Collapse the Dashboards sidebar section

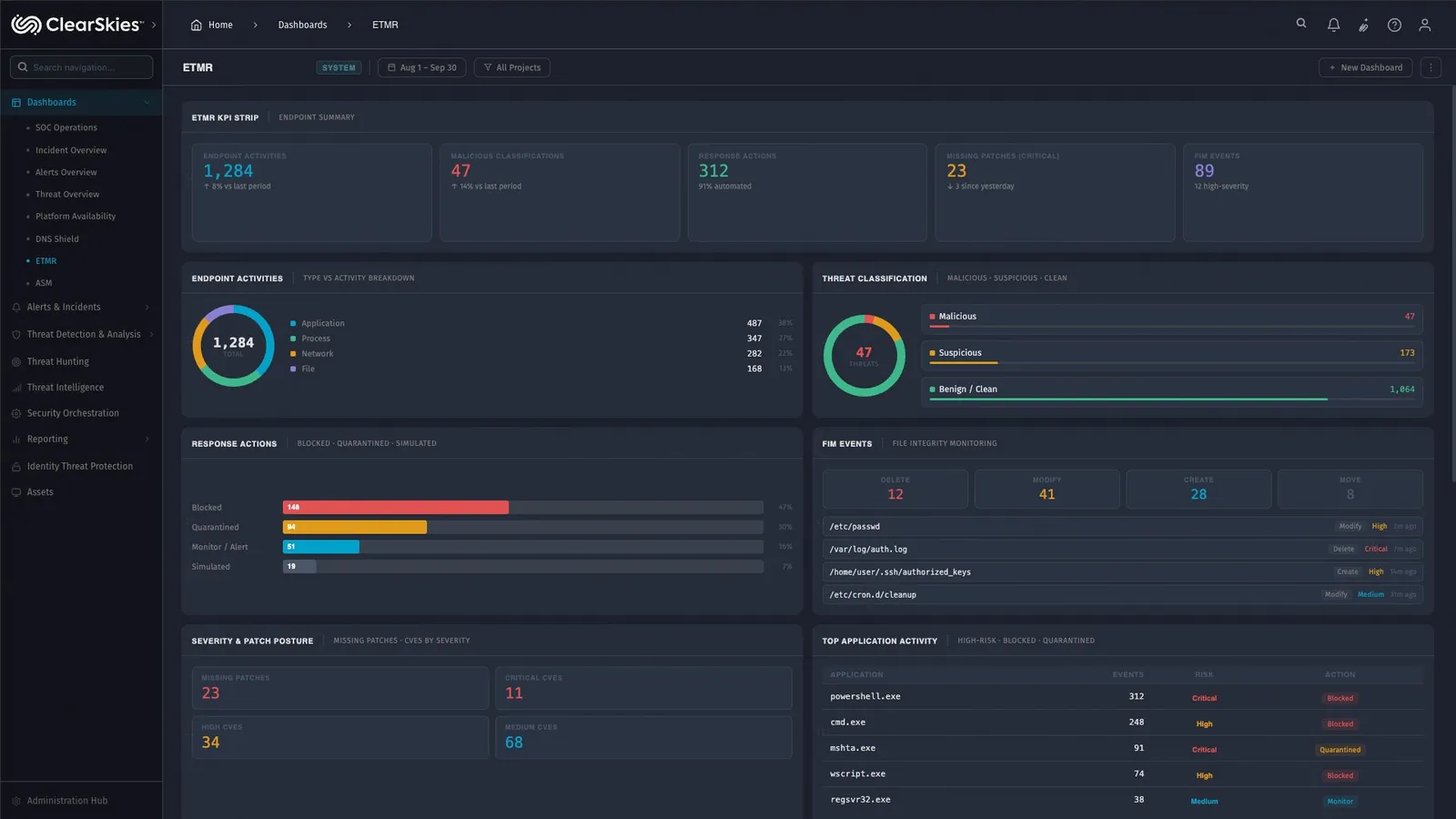147,103
